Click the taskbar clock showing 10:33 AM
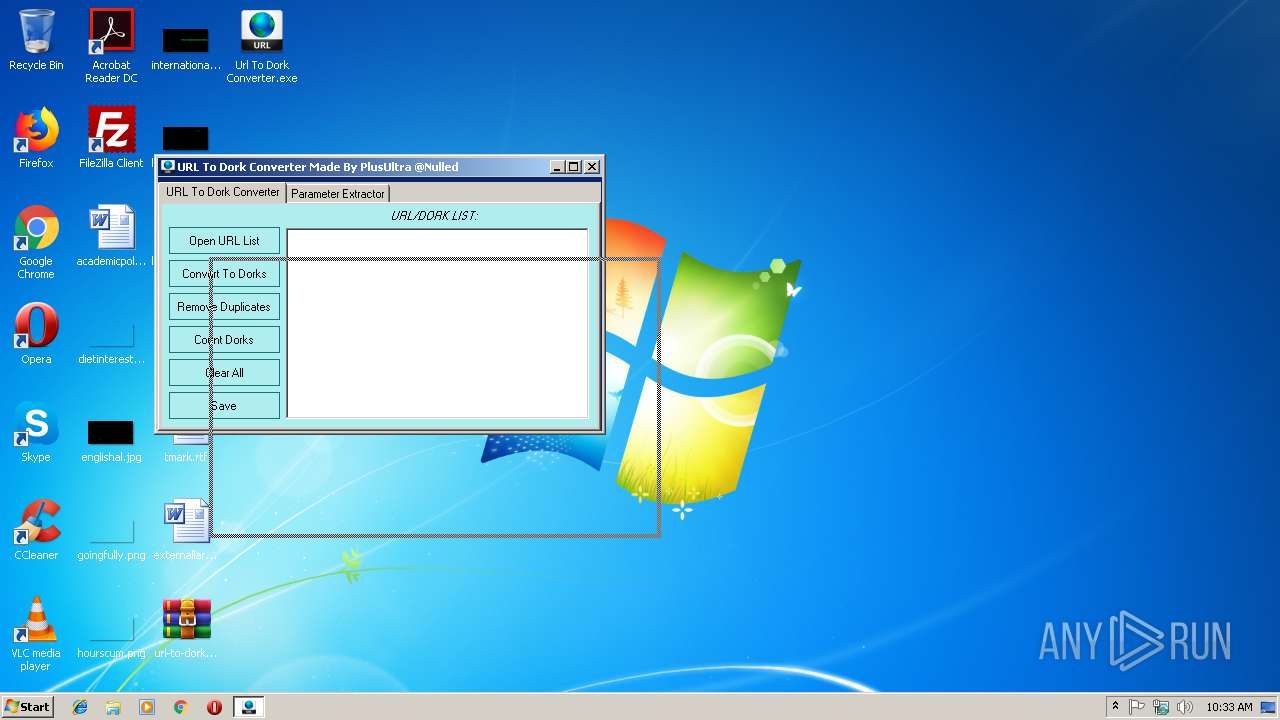Image resolution: width=1280 pixels, height=720 pixels. coord(1228,707)
